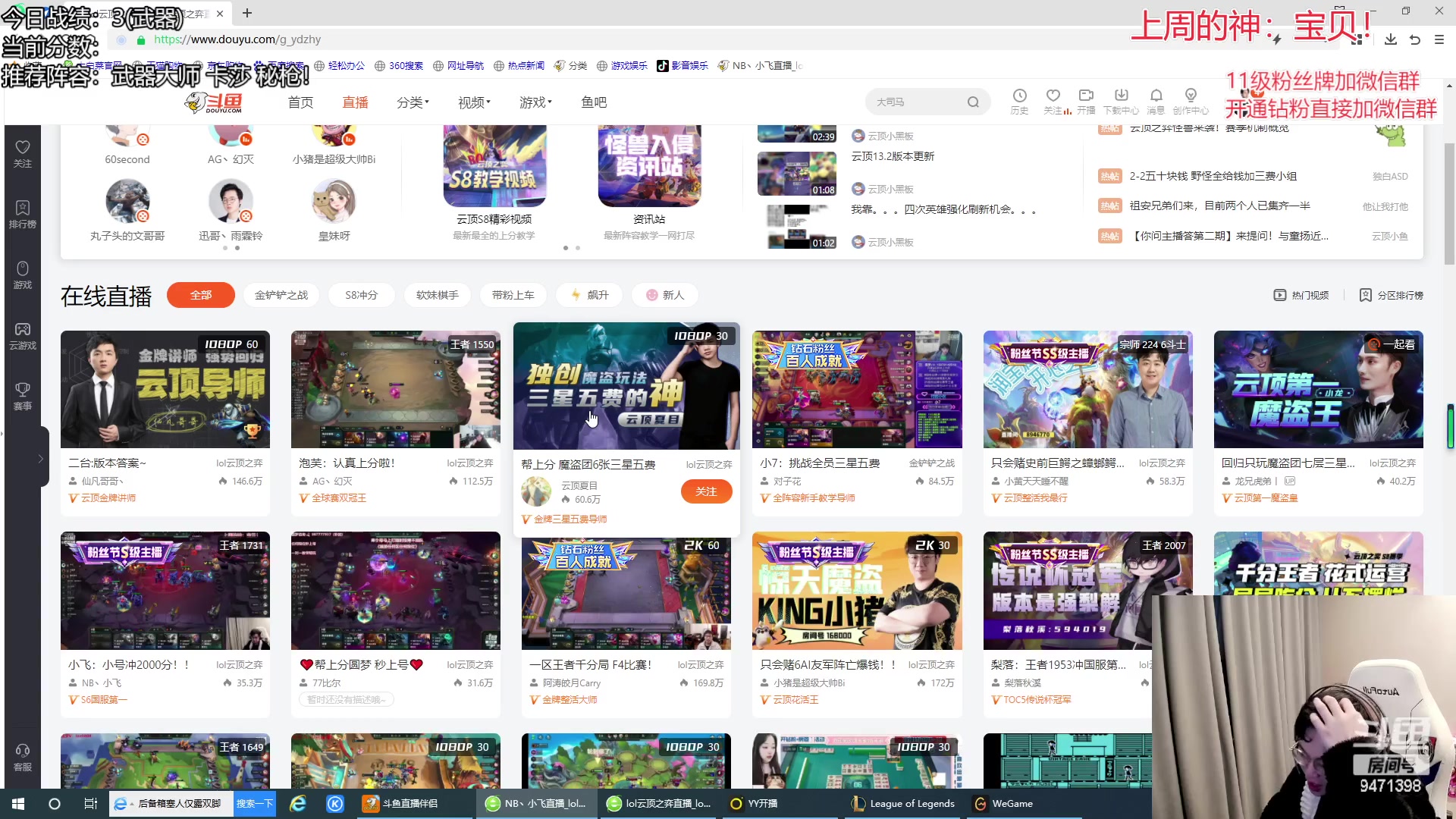
Task: Click inside the 大司马 search box
Action: click(x=918, y=101)
